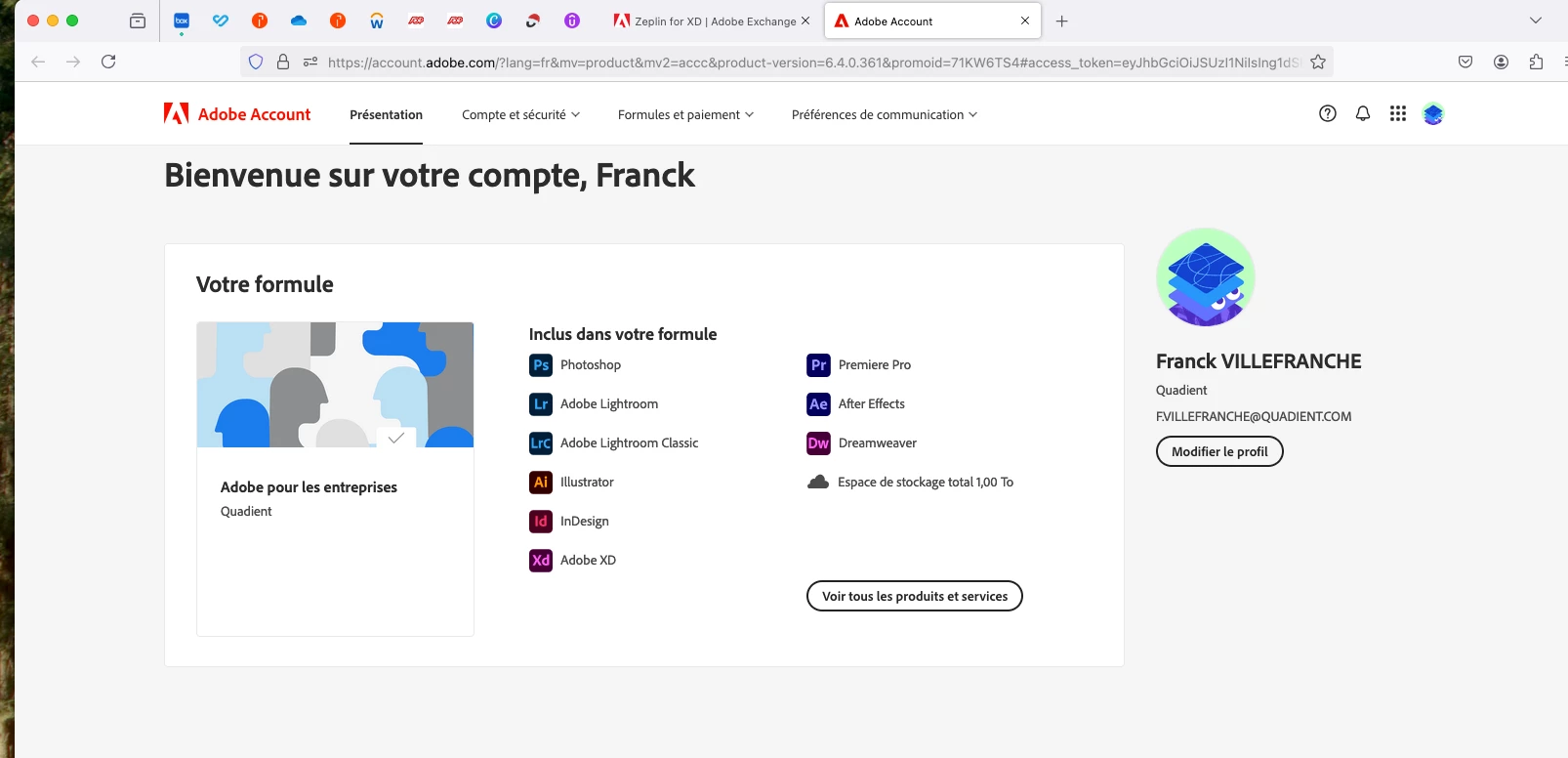The height and width of the screenshot is (758, 1568).
Task: Open the Workday pinned tab
Action: click(377, 21)
